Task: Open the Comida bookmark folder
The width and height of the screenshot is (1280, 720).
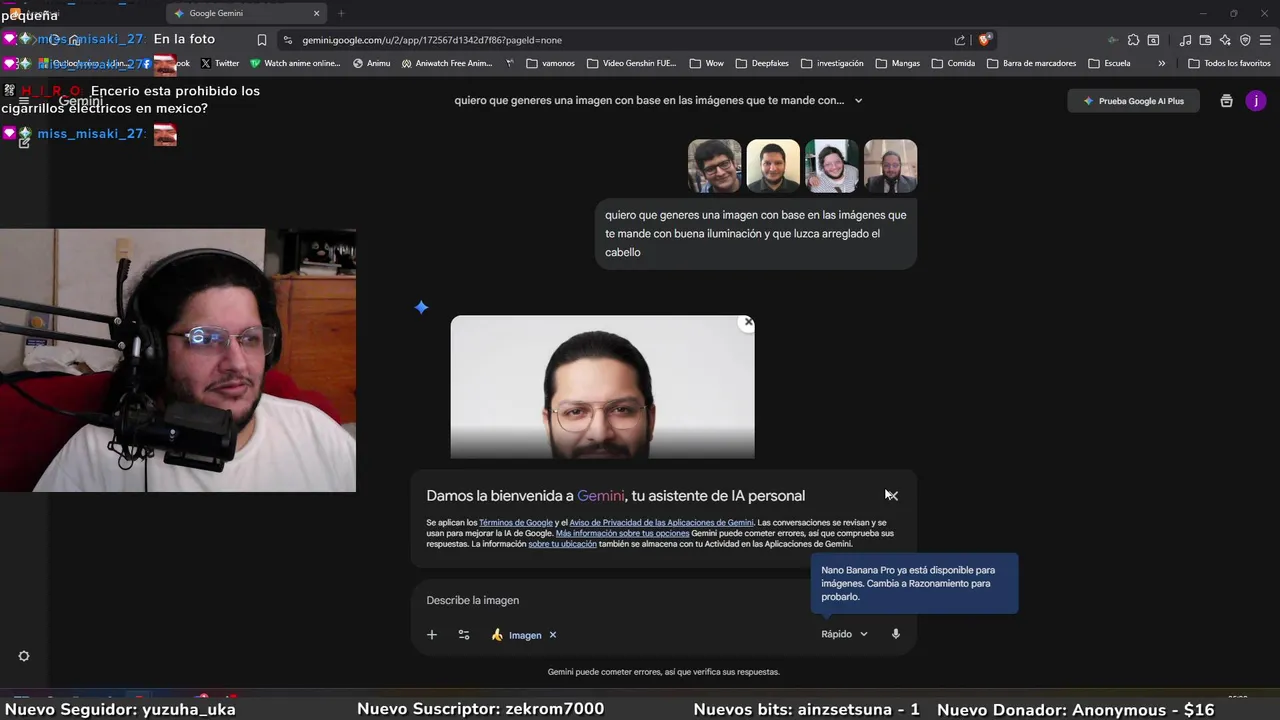Action: click(x=953, y=63)
